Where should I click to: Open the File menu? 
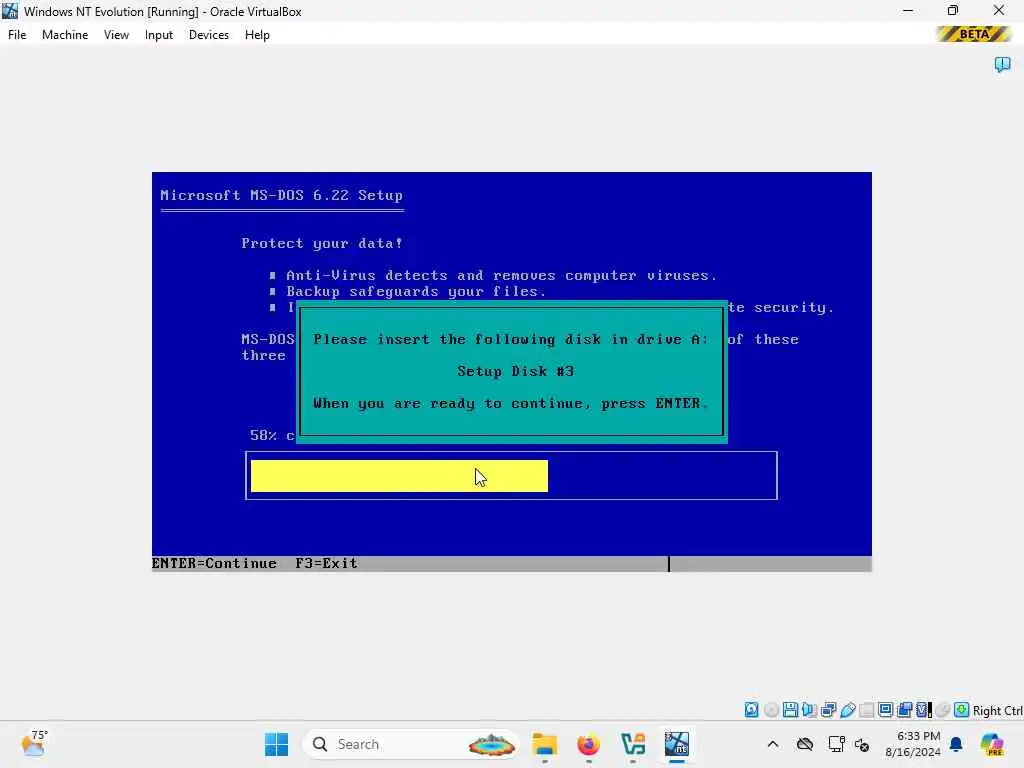point(17,35)
